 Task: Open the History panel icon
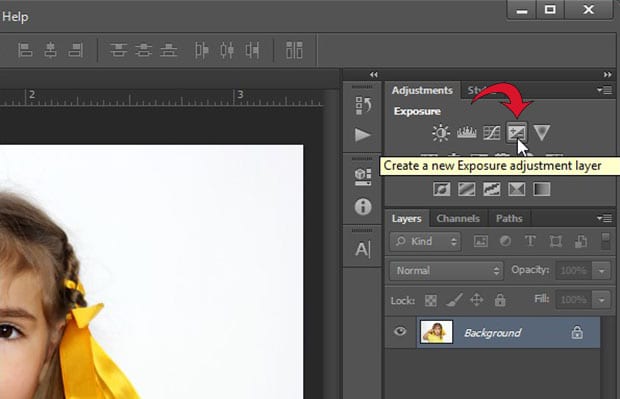coord(363,106)
